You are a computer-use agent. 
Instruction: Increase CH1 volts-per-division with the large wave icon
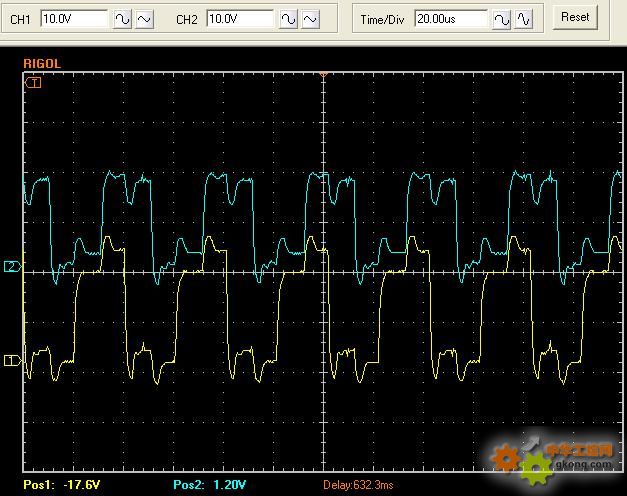coord(122,19)
